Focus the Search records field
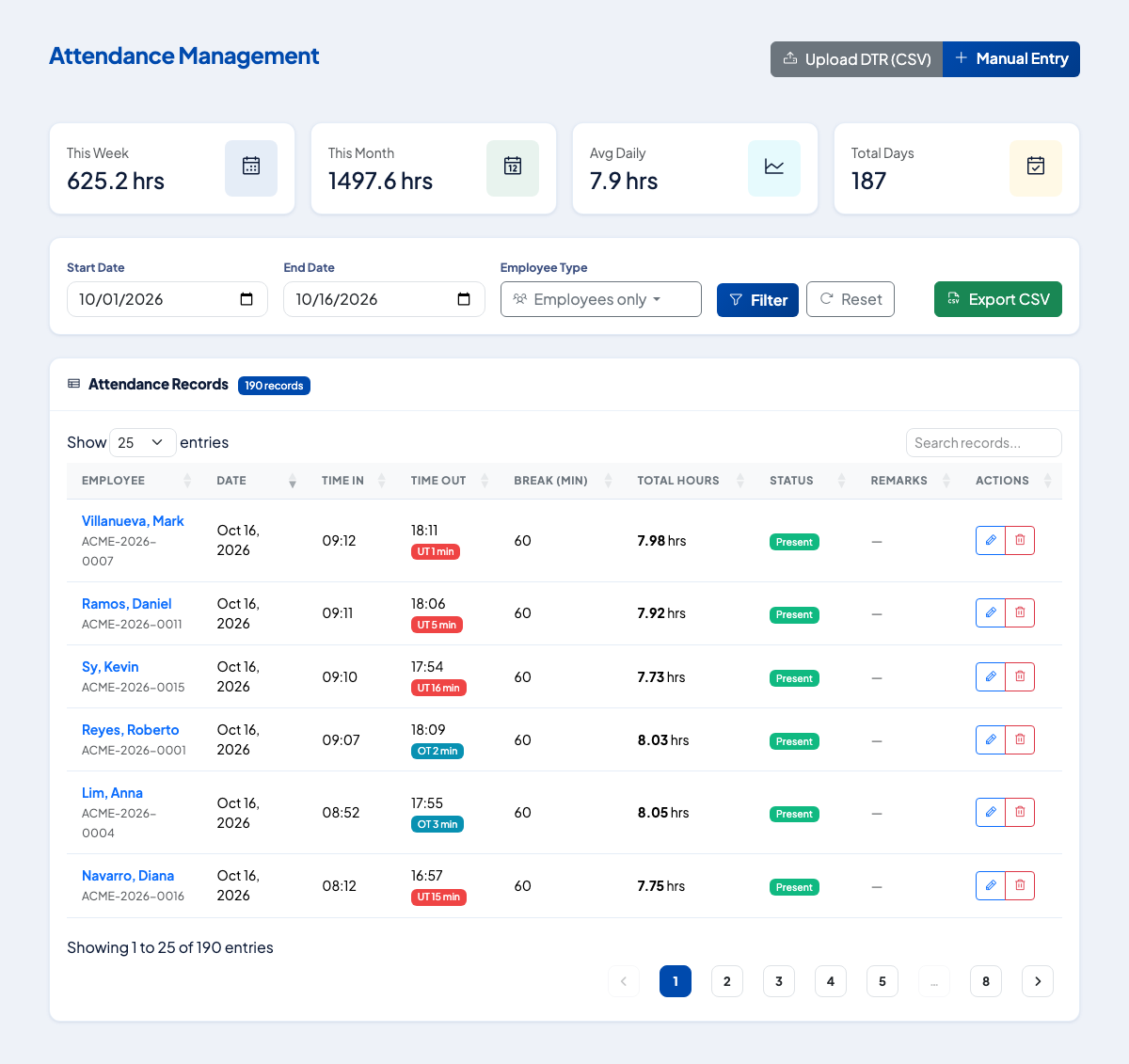The image size is (1129, 1064). (x=983, y=442)
